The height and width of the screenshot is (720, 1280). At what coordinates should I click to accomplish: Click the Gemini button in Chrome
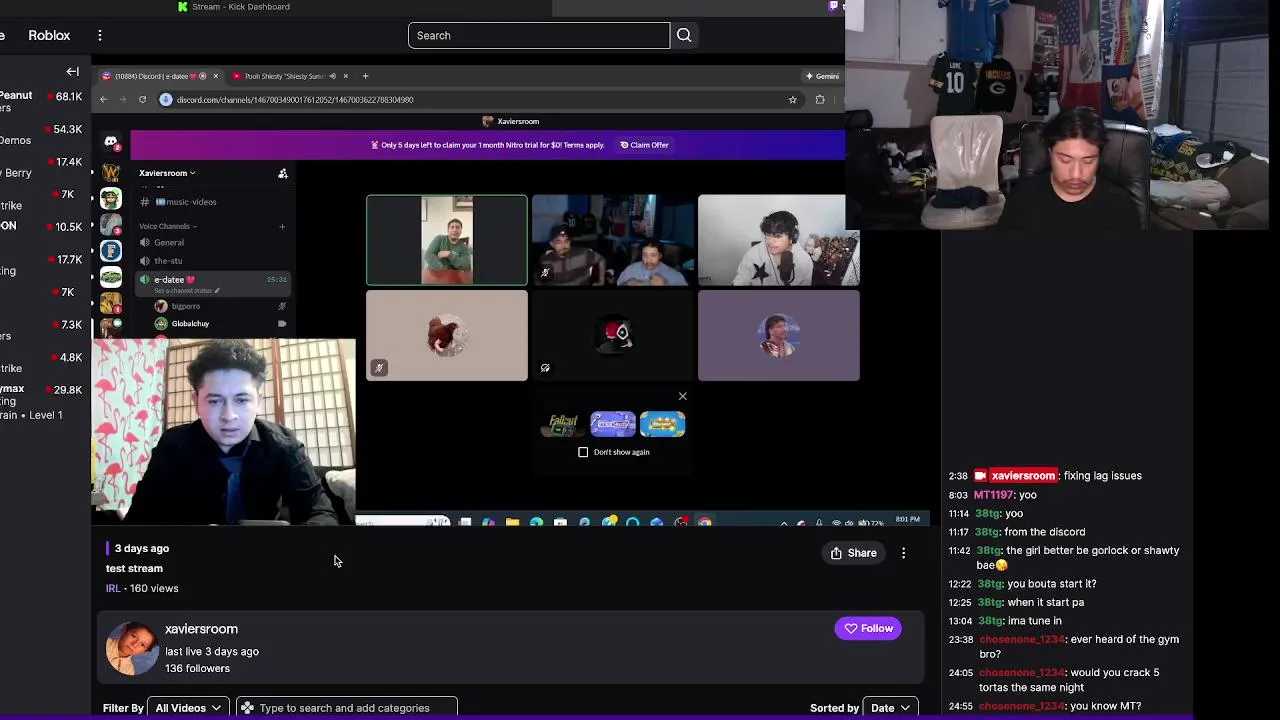coord(822,76)
